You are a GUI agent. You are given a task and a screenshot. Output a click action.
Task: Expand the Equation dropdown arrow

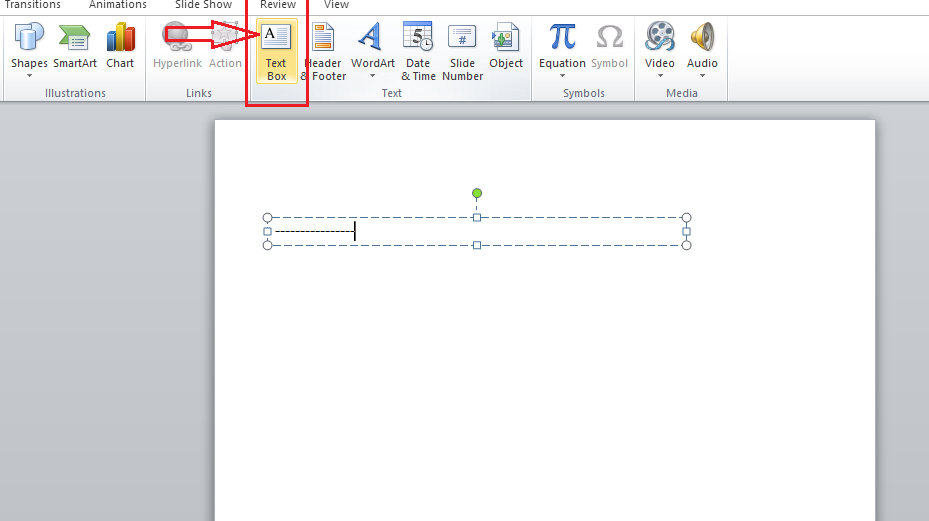click(x=562, y=76)
